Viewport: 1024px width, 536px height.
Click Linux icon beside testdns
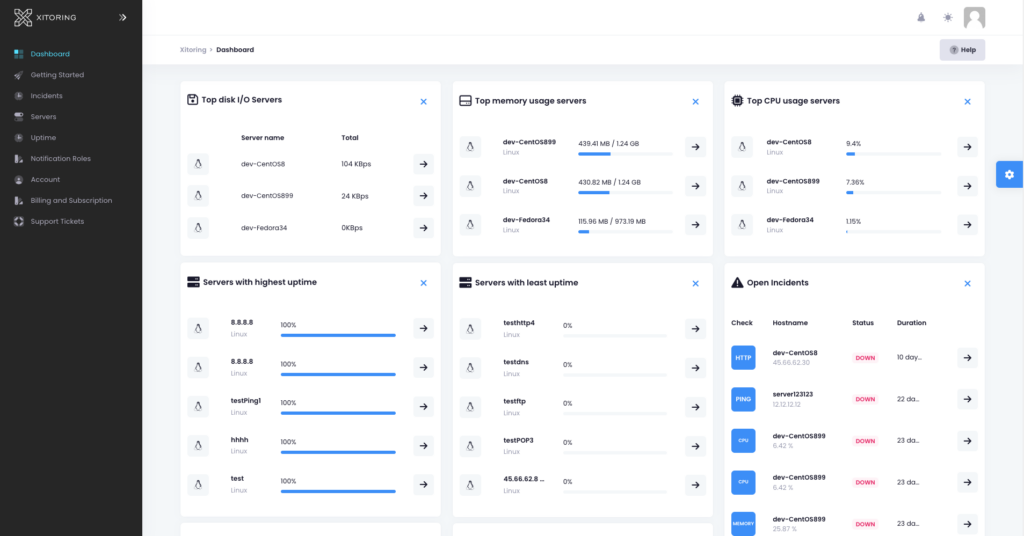tap(470, 368)
